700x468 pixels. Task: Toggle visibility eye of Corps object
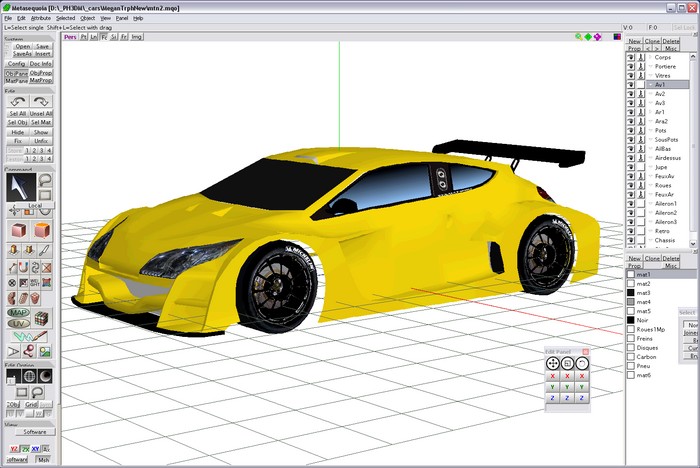pyautogui.click(x=631, y=57)
